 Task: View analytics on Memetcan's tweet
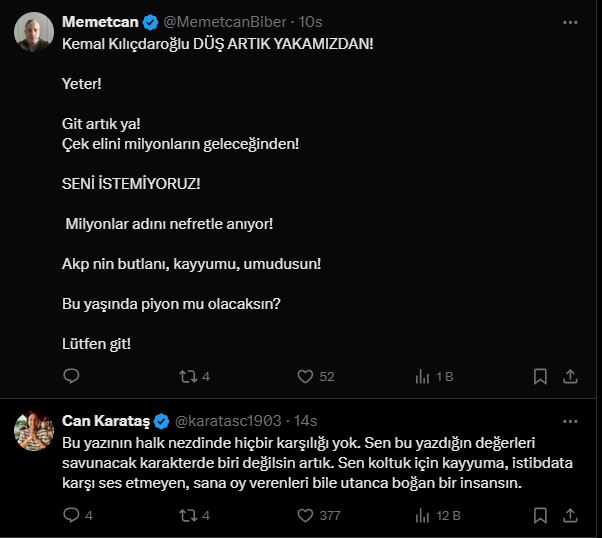(422, 376)
